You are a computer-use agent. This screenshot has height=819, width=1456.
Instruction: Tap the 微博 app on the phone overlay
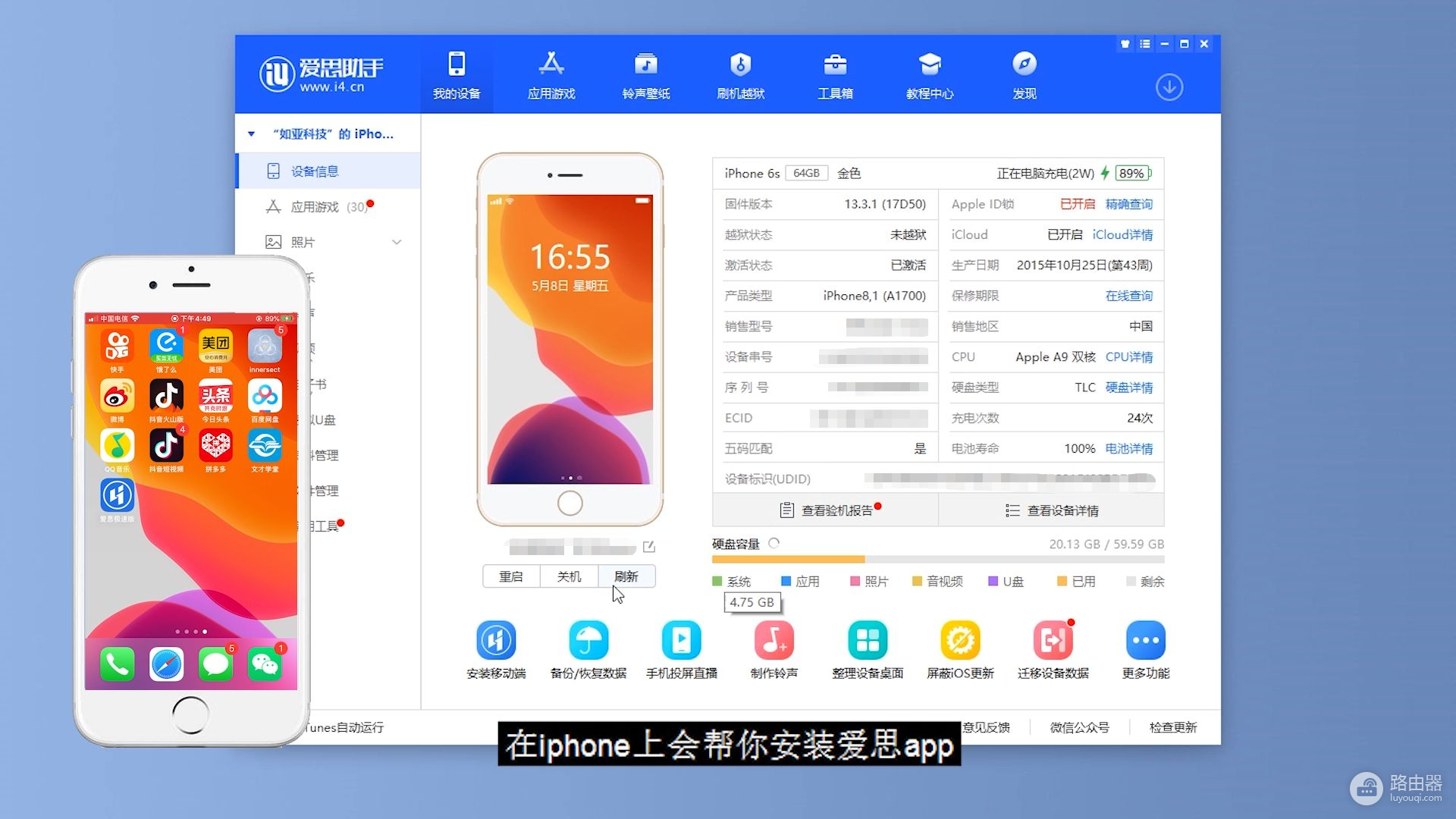(x=118, y=397)
